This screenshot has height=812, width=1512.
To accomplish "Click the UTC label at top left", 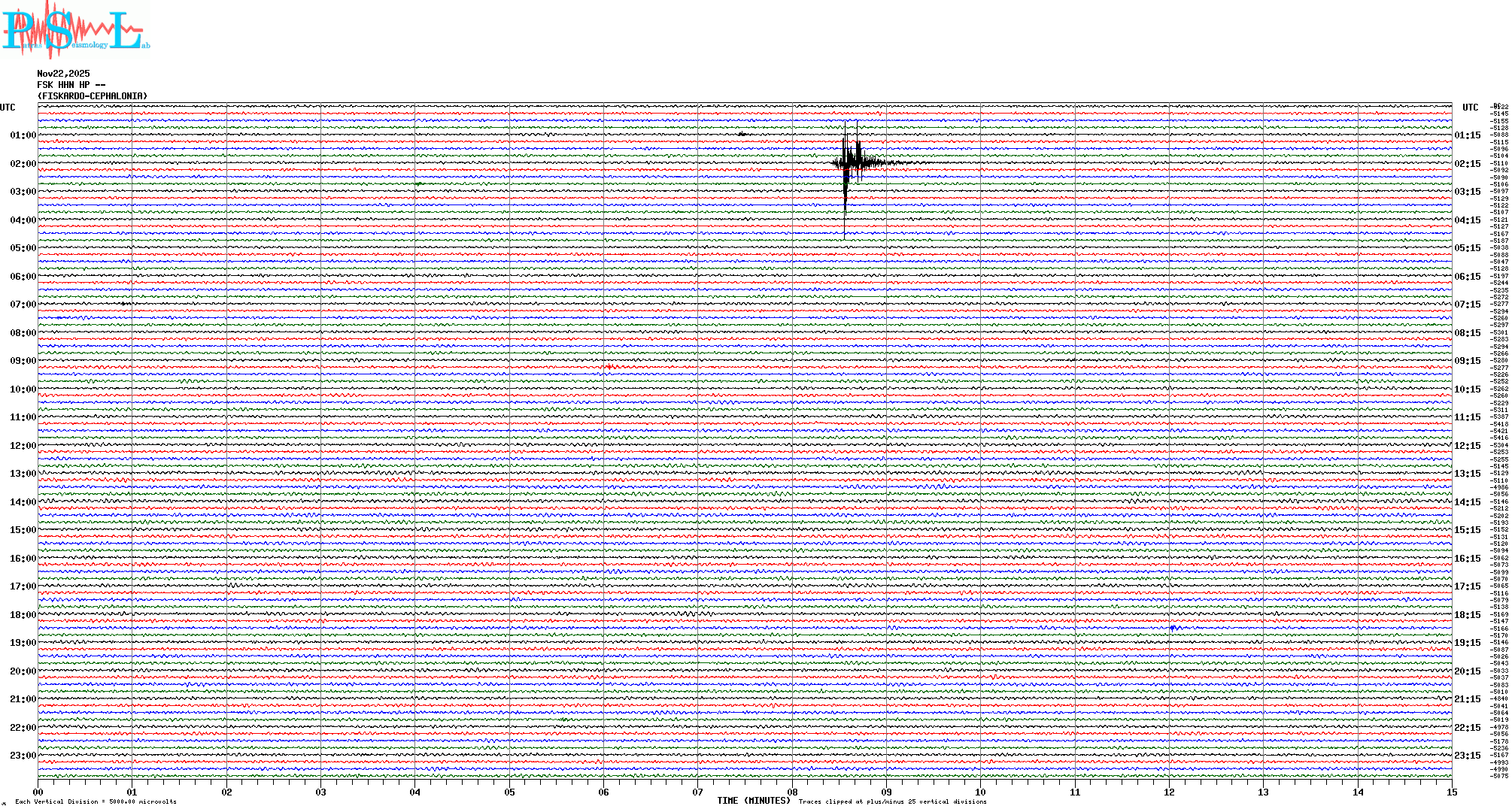I will 8,108.
